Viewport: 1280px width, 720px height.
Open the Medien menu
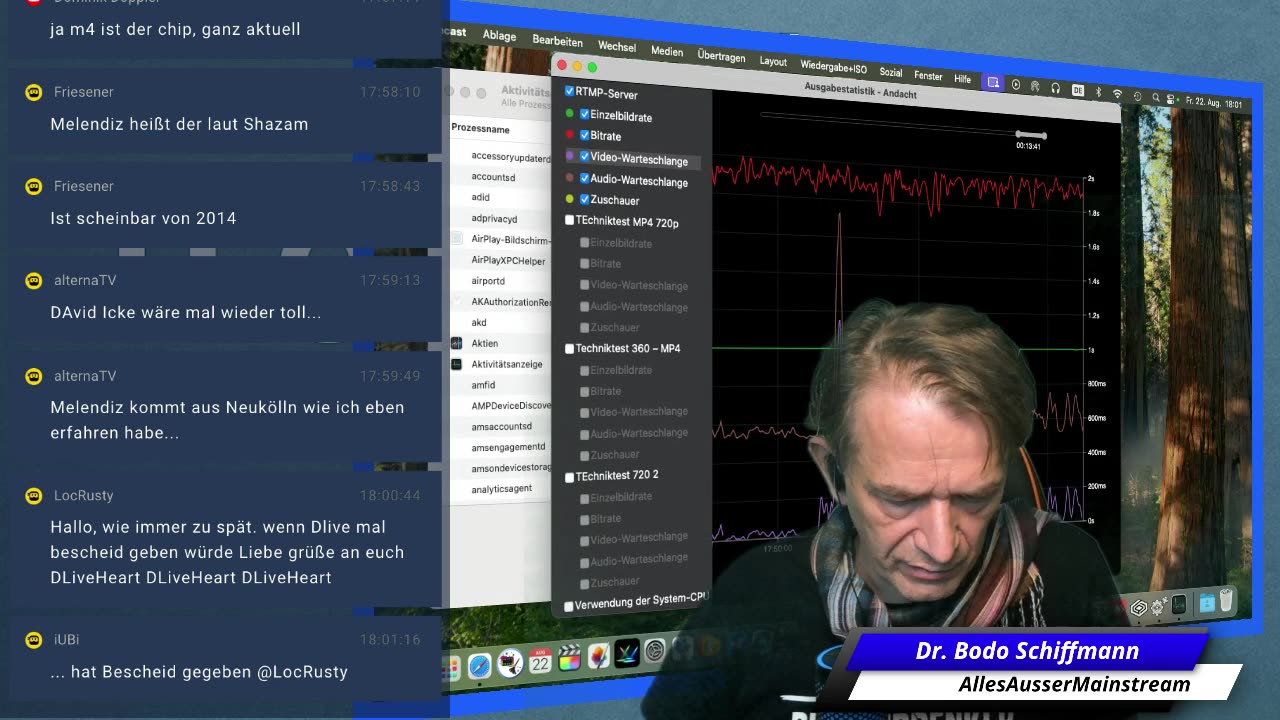[x=667, y=52]
